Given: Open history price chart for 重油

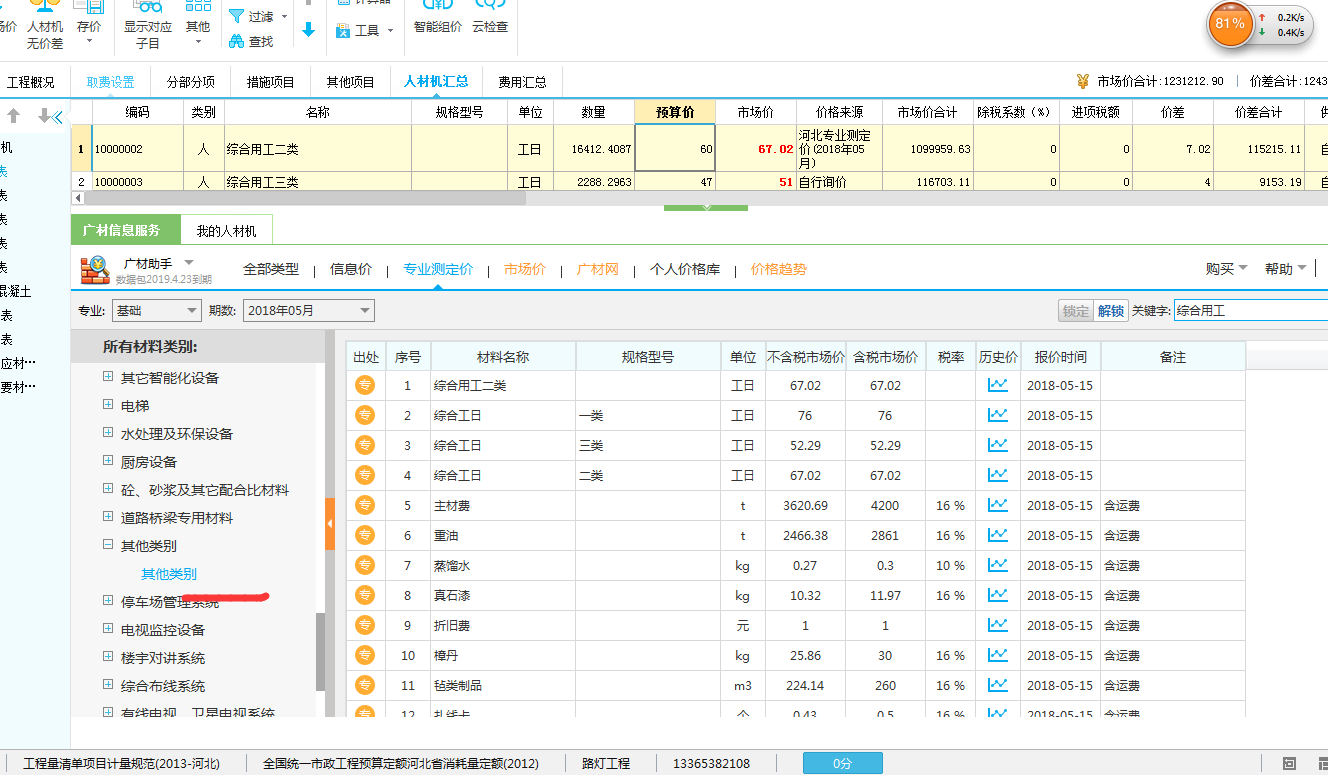Looking at the screenshot, I should (x=997, y=535).
